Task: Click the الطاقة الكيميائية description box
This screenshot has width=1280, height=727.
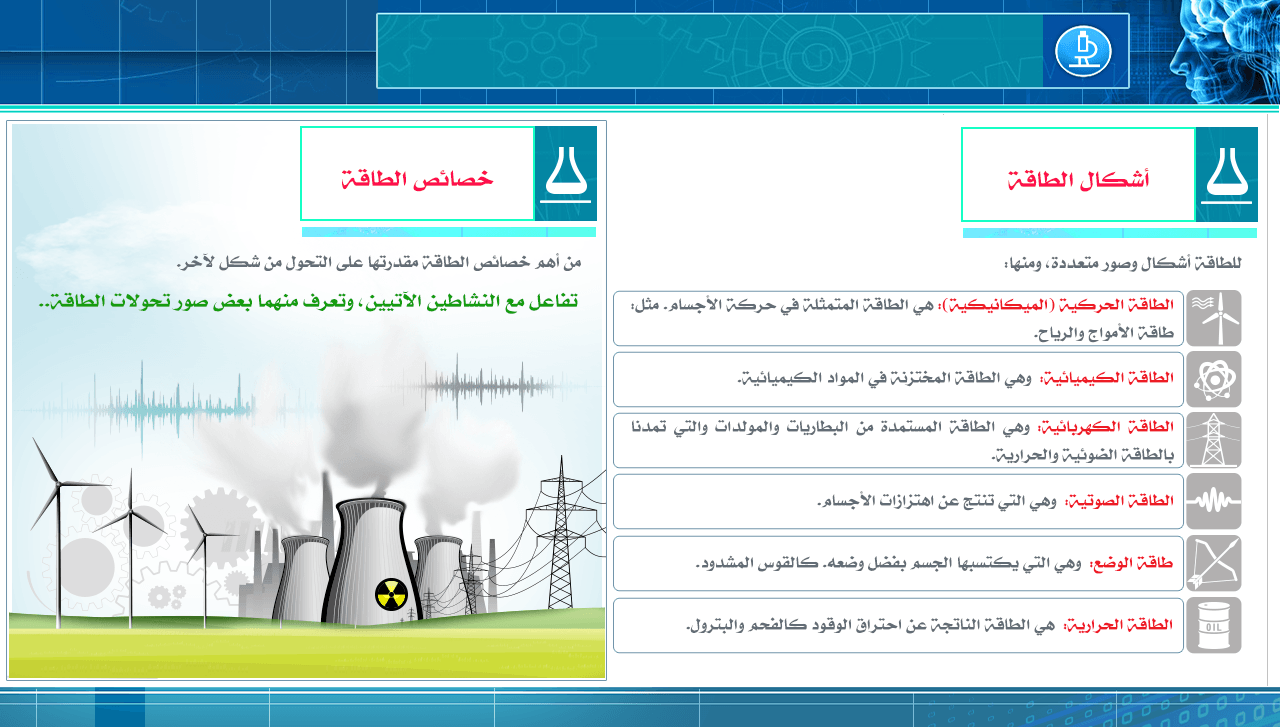Action: pyautogui.click(x=897, y=379)
